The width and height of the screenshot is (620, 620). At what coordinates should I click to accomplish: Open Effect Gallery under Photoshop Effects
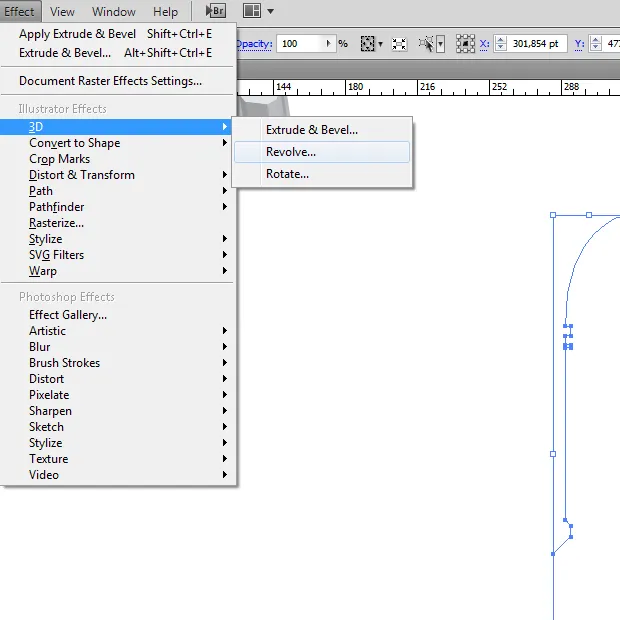coord(67,315)
